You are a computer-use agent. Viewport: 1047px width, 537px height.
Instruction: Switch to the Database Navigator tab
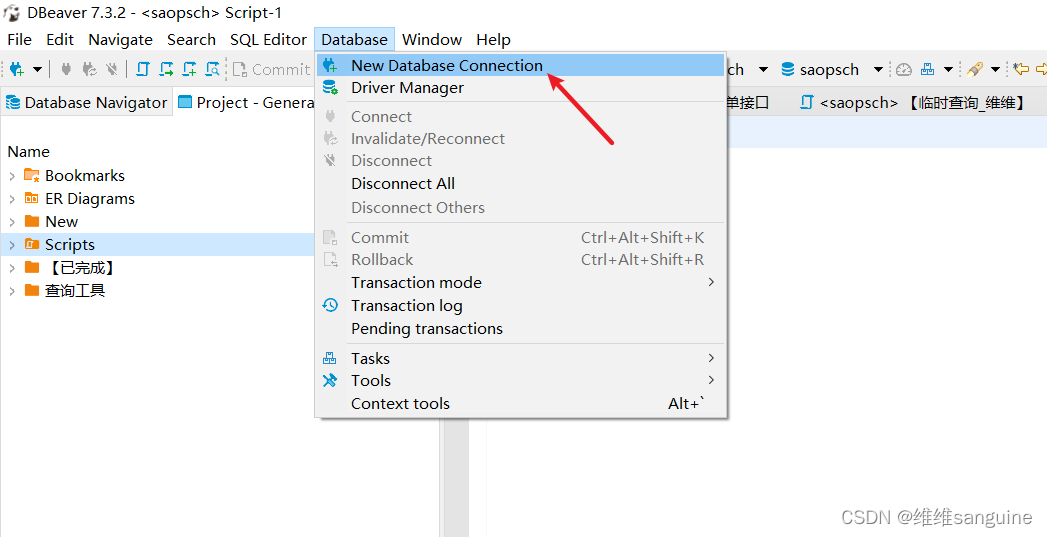pos(86,102)
